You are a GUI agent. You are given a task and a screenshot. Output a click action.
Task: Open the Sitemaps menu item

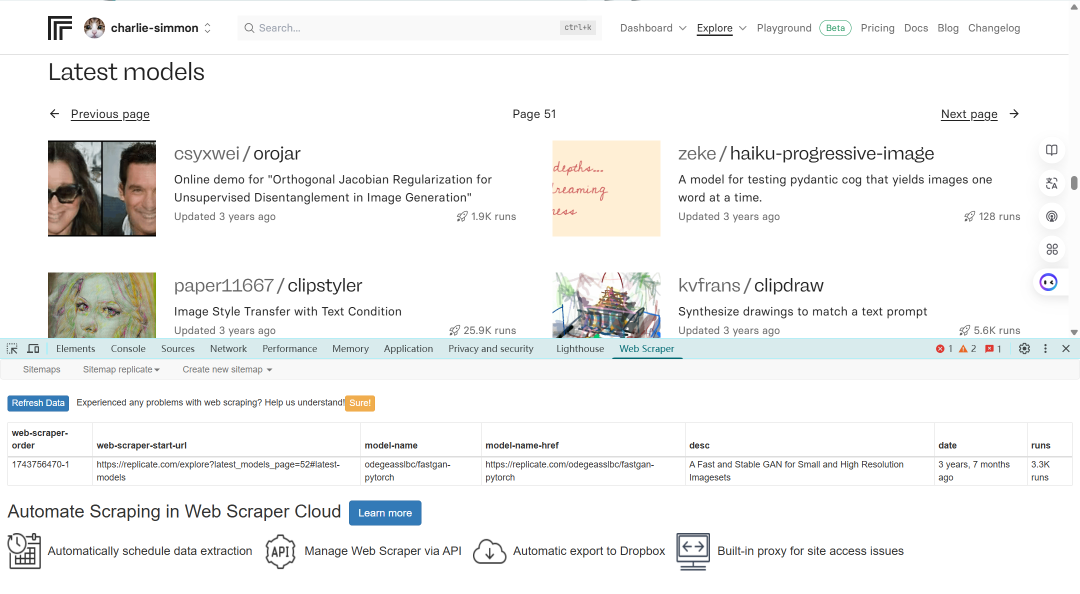pyautogui.click(x=41, y=369)
